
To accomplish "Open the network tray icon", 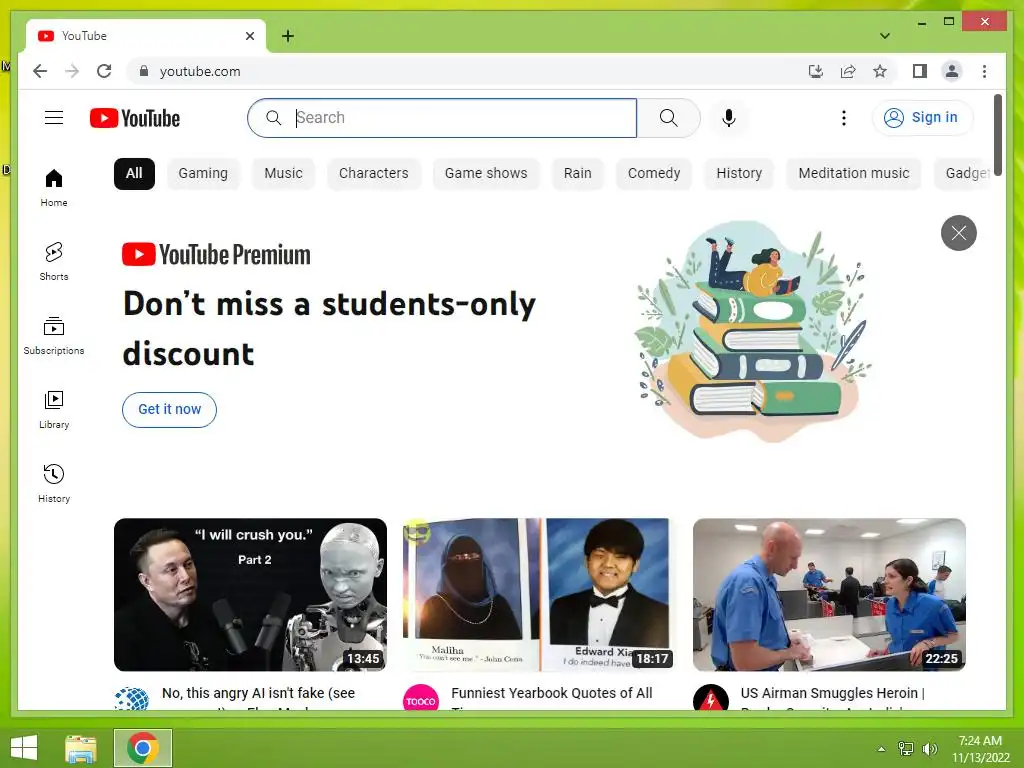I will point(905,748).
